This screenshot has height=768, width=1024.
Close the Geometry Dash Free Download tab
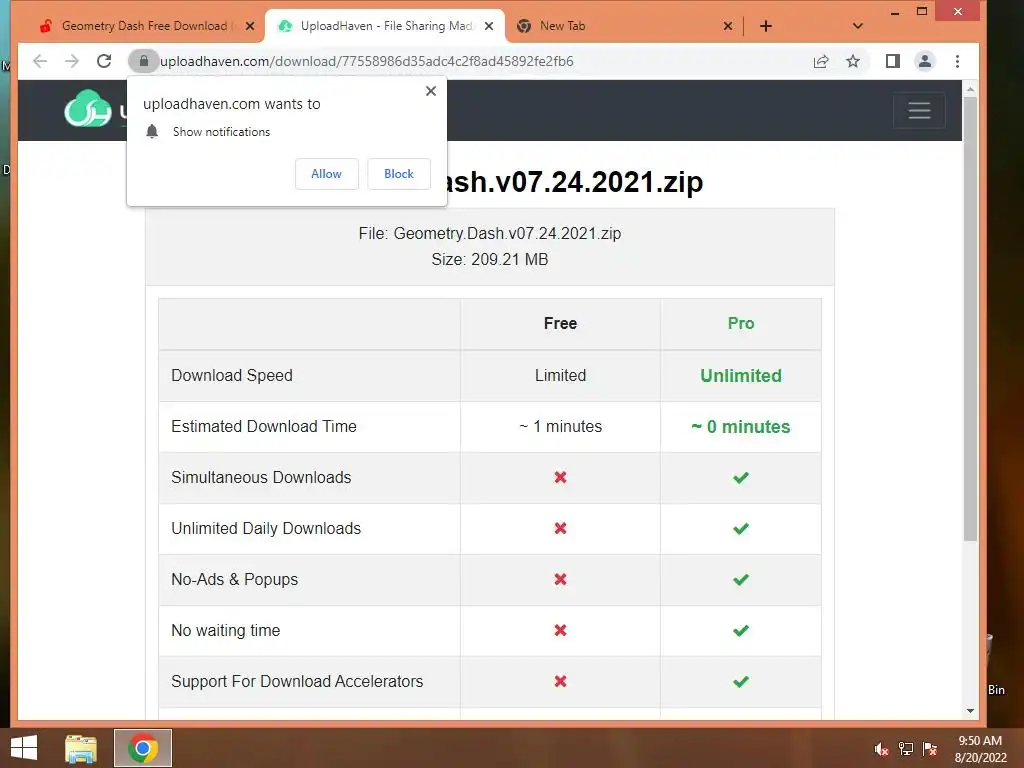coord(250,26)
